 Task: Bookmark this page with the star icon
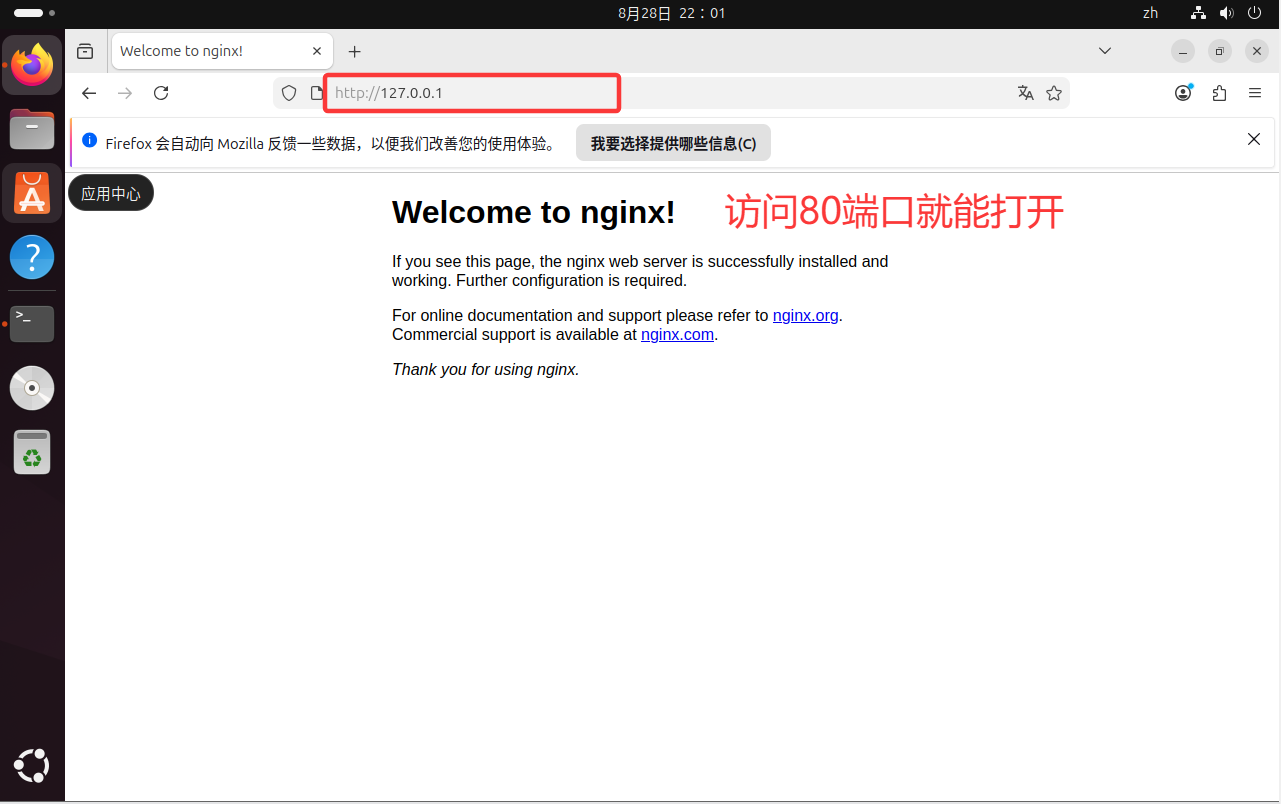click(1054, 93)
